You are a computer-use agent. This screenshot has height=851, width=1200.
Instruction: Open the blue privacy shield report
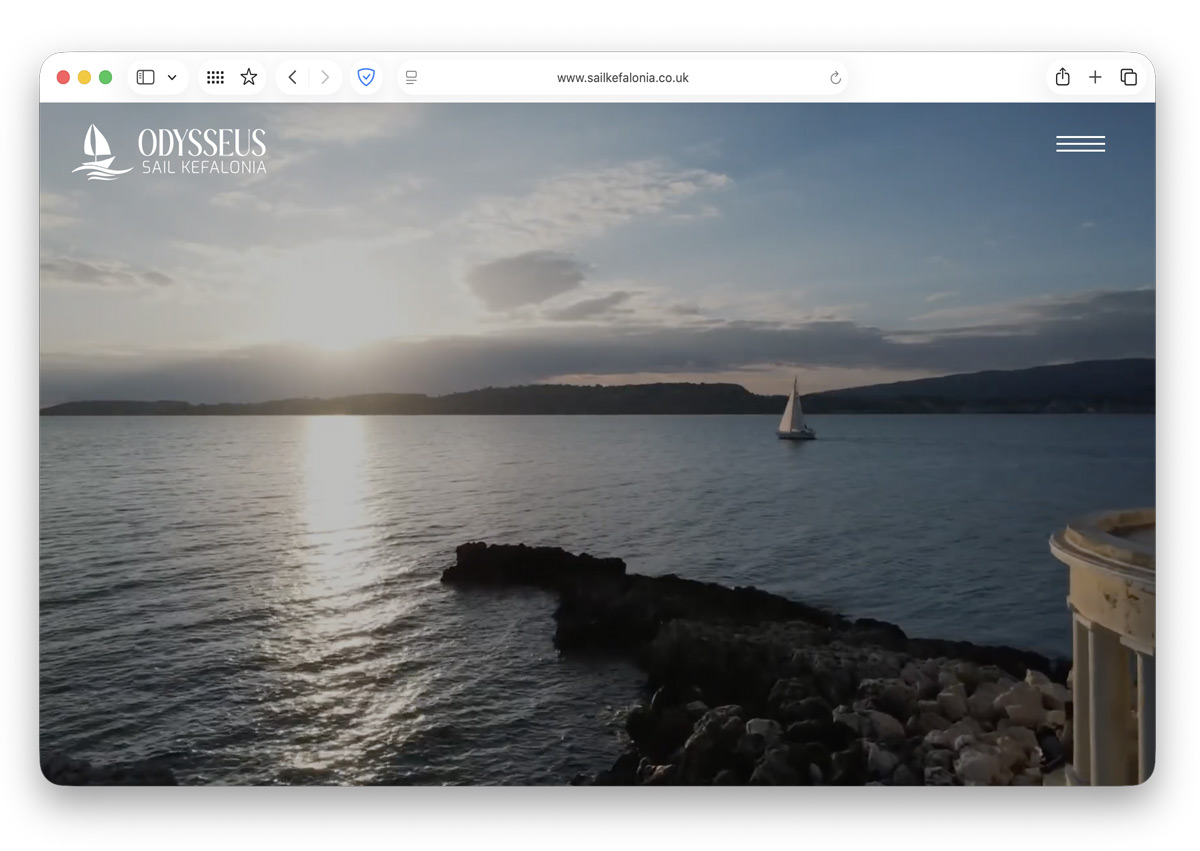(366, 77)
